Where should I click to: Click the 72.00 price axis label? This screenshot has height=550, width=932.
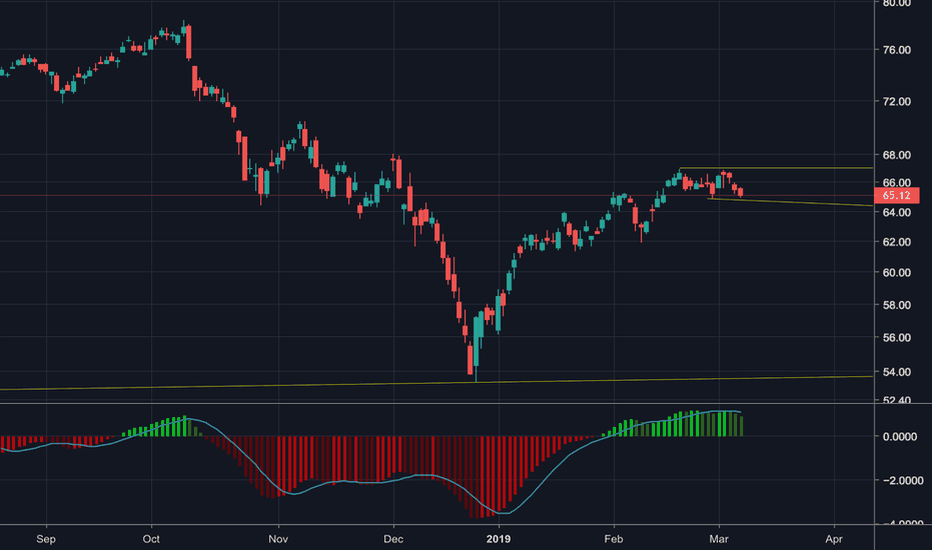pyautogui.click(x=897, y=102)
